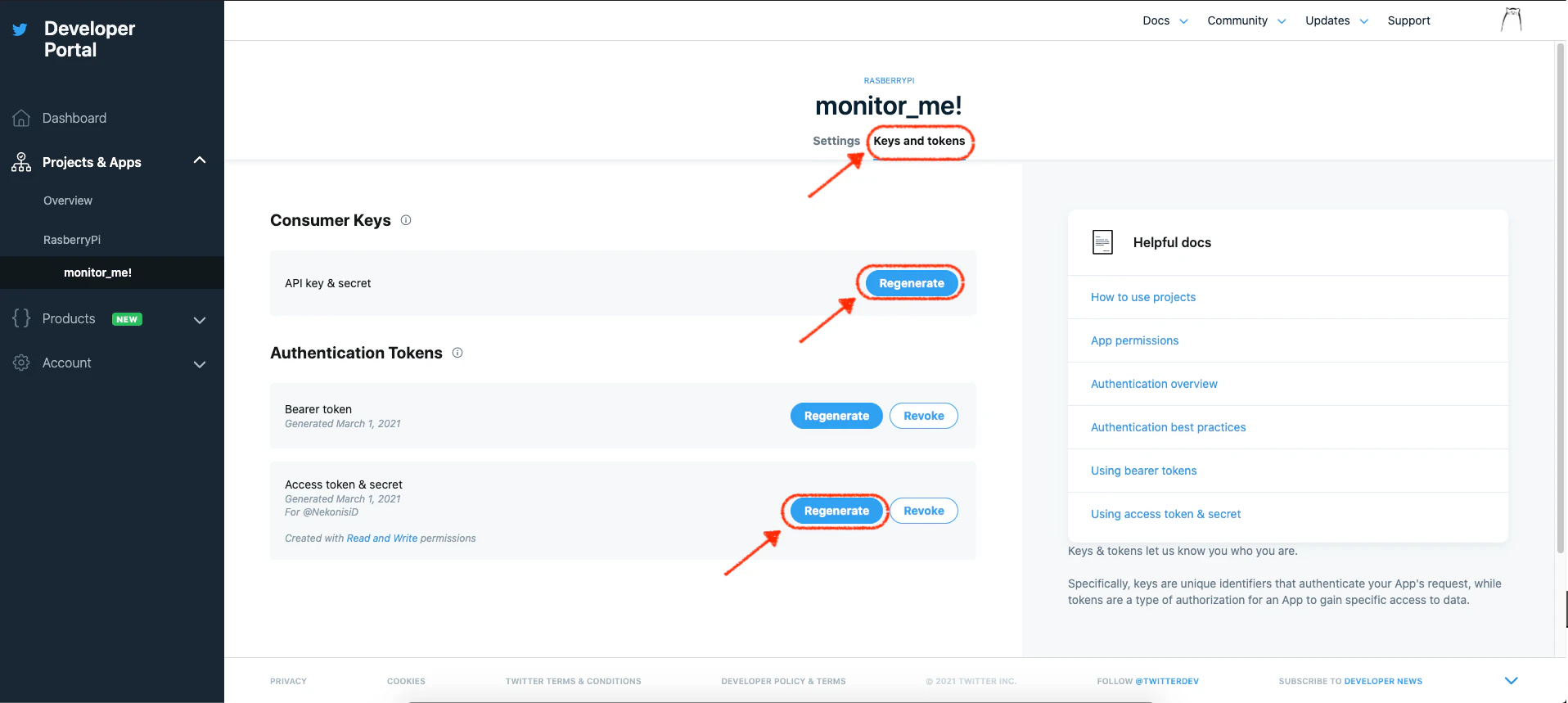1568x703 pixels.
Task: Open Authentication overview doc
Action: pyautogui.click(x=1154, y=384)
